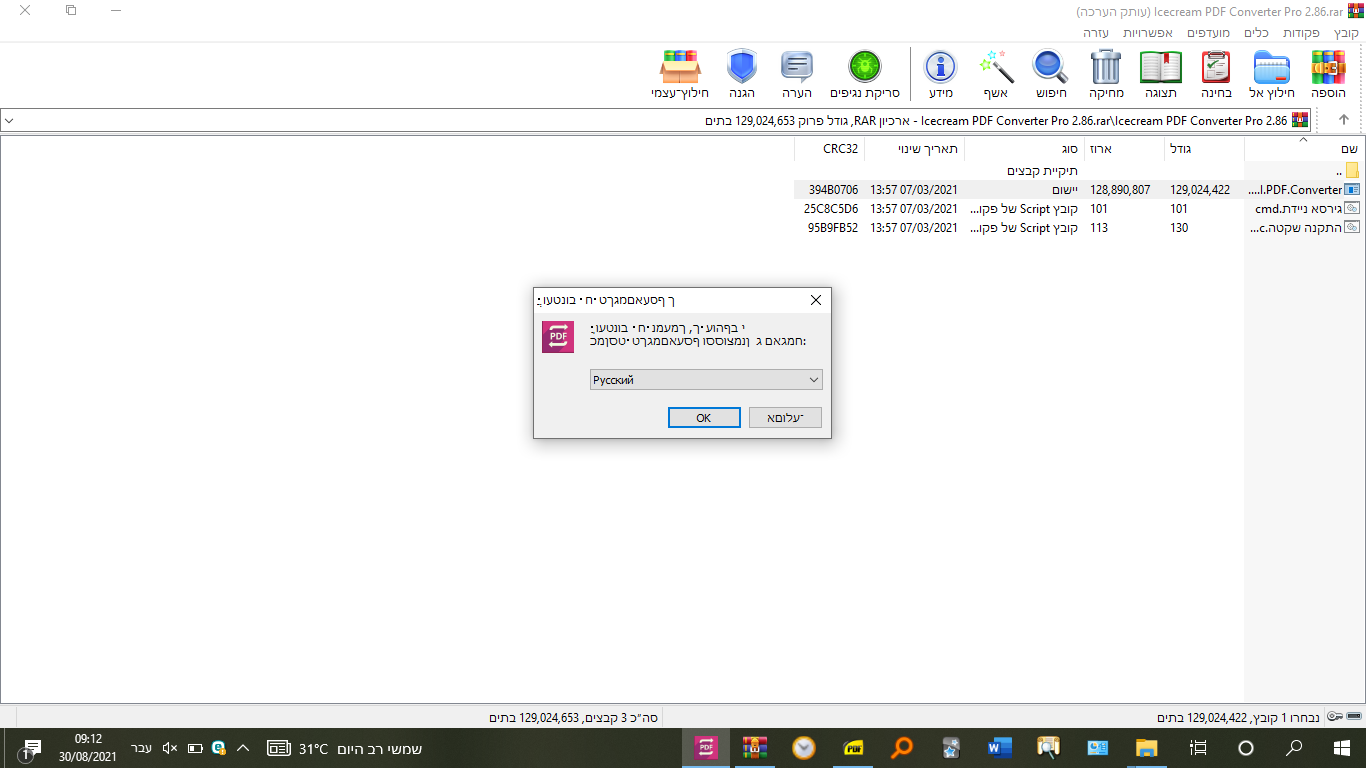
Task: Expand the address bar path history dropdown
Action: click(9, 120)
